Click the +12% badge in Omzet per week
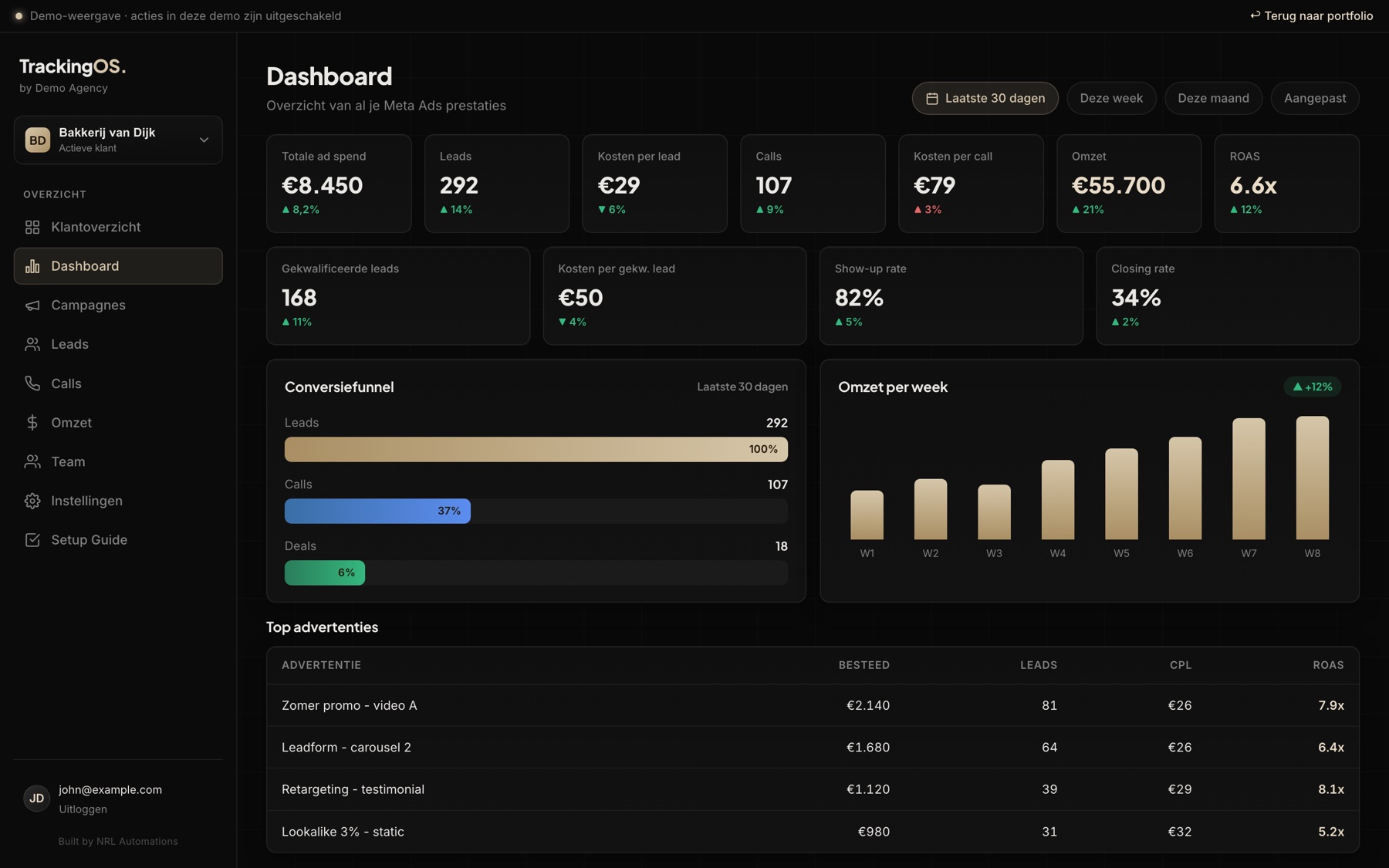This screenshot has width=1389, height=868. (1313, 387)
